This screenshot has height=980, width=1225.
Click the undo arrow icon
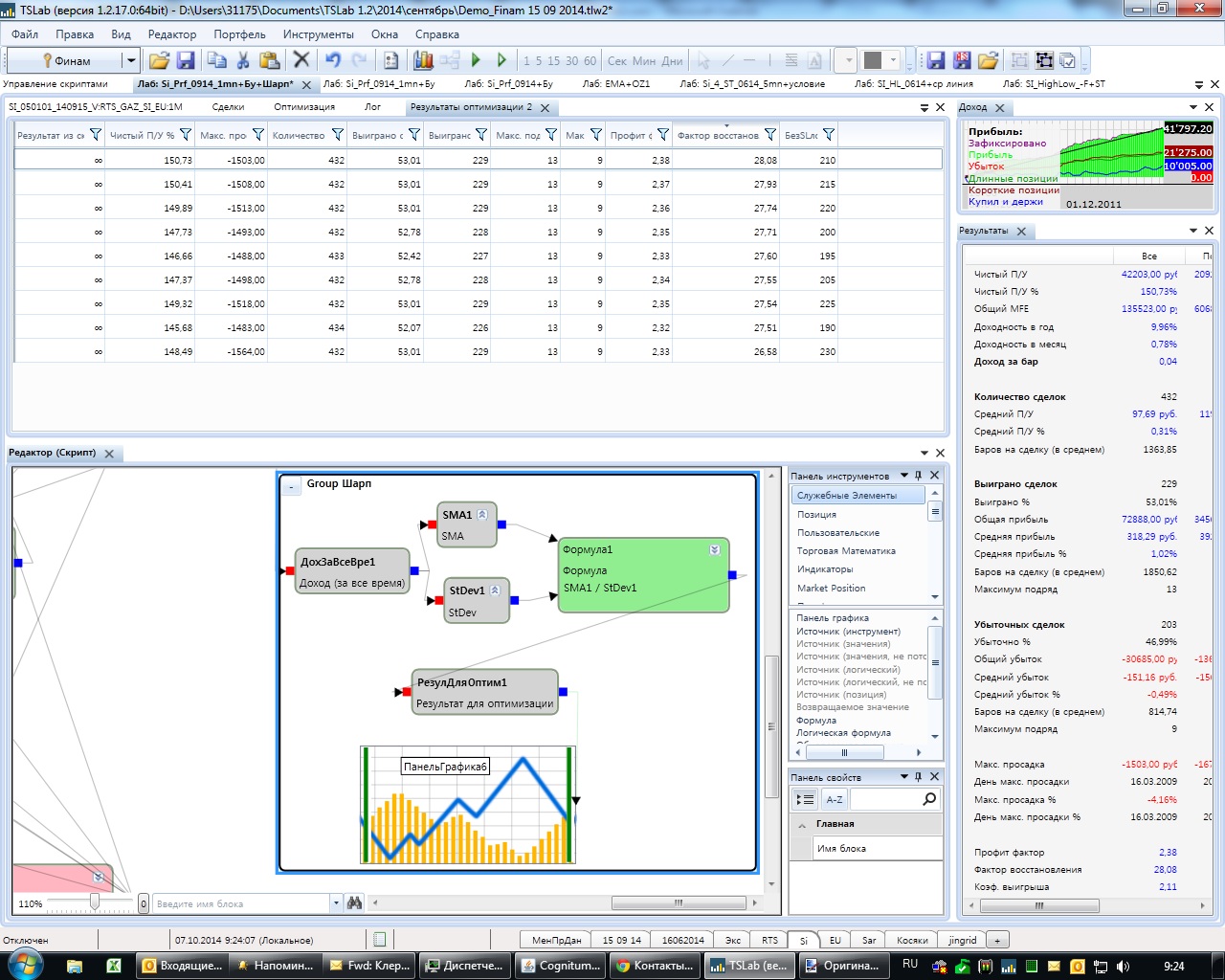(332, 60)
